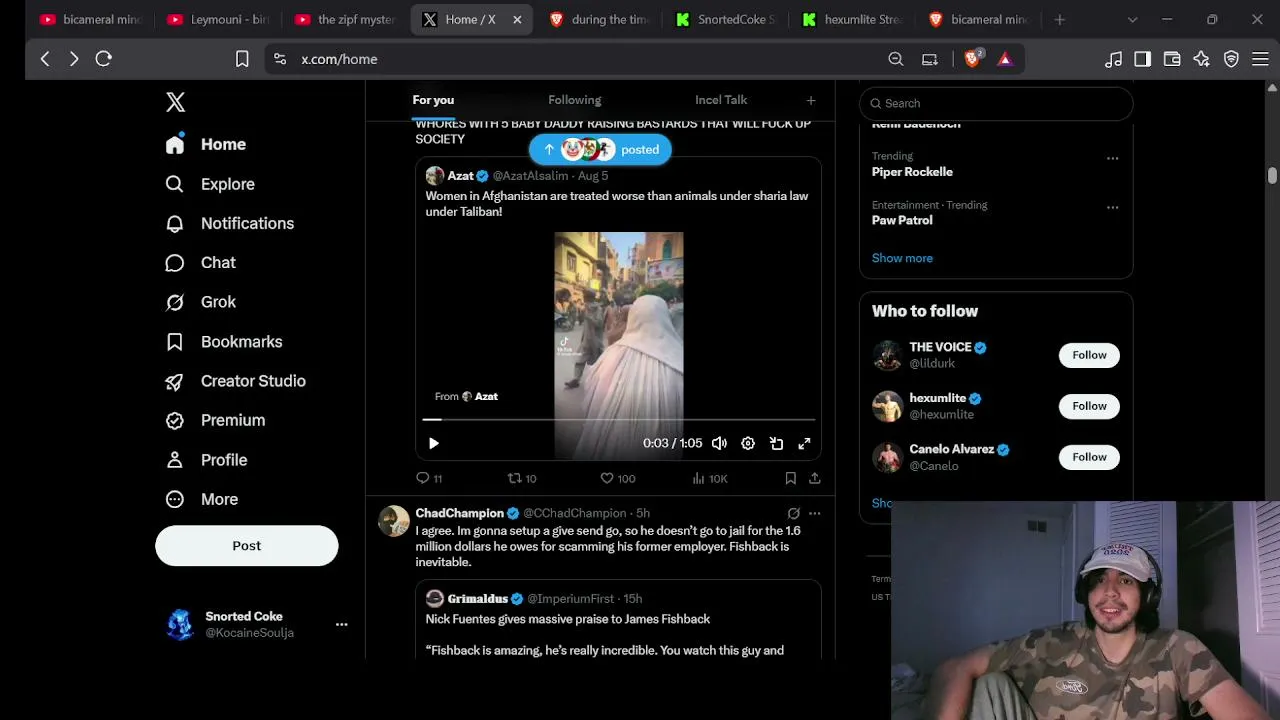The width and height of the screenshot is (1280, 720).
Task: Open Grimaldus's profile in quoted post
Action: coord(477,599)
